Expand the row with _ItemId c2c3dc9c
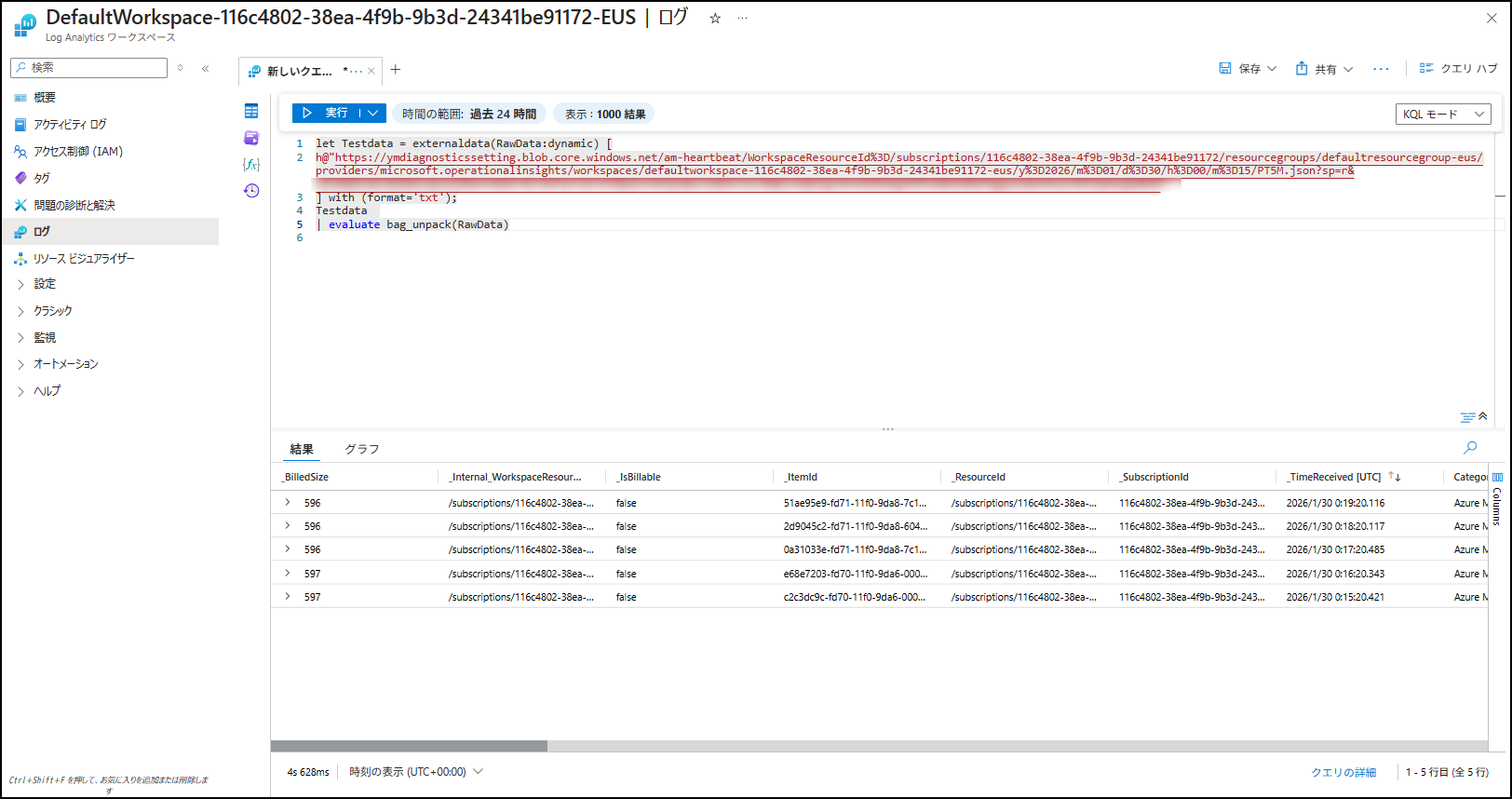 click(288, 597)
